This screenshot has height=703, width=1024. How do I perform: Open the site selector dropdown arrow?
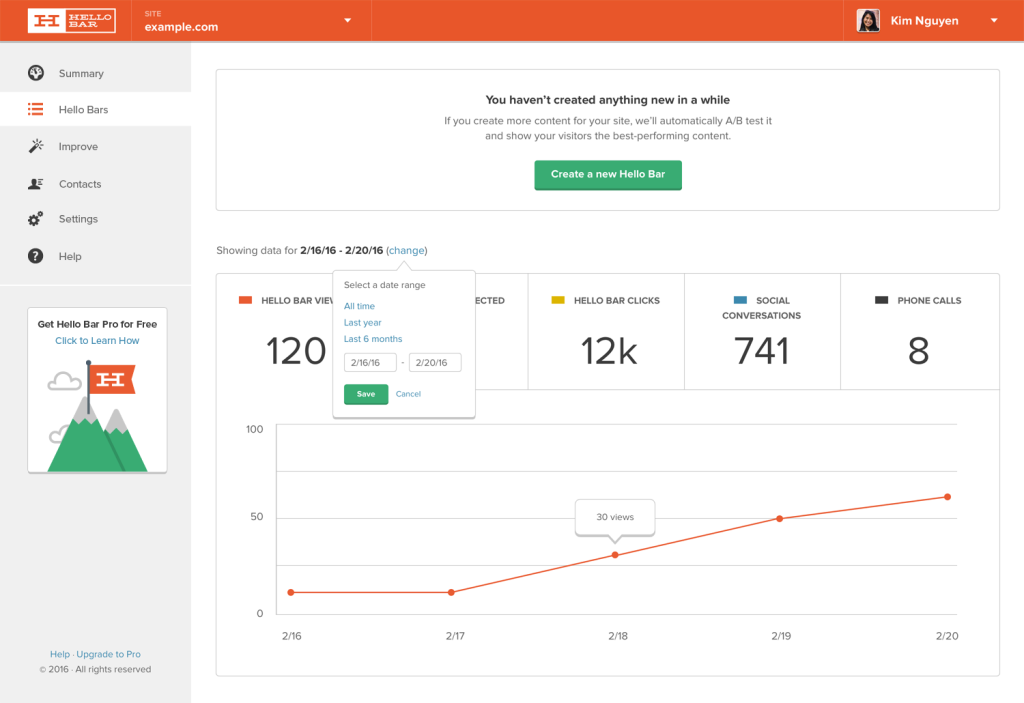click(x=347, y=20)
